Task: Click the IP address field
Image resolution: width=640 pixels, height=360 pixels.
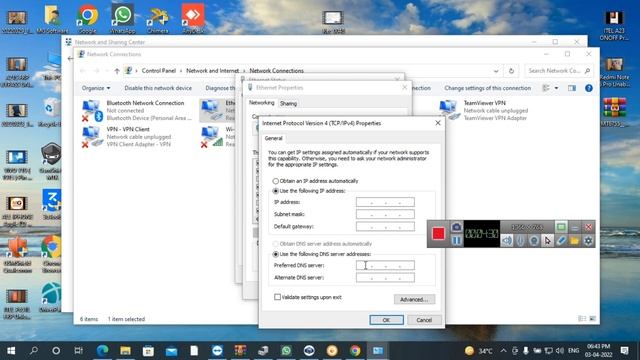Action: click(x=385, y=202)
